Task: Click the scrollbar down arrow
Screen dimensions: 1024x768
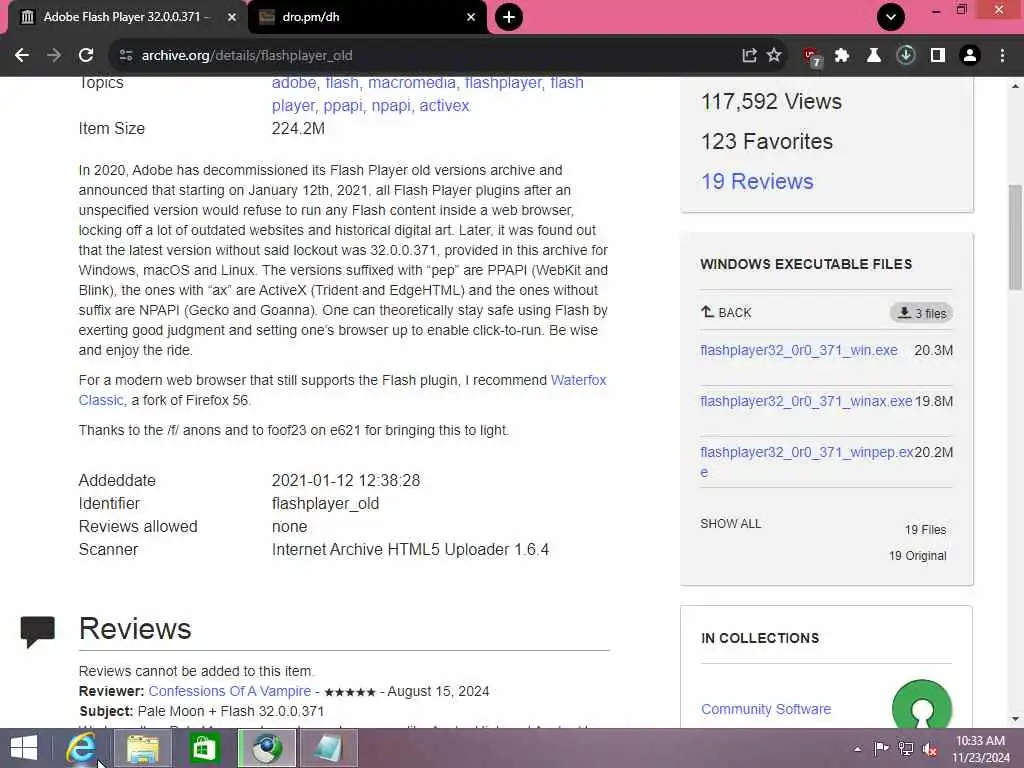Action: (1015, 719)
